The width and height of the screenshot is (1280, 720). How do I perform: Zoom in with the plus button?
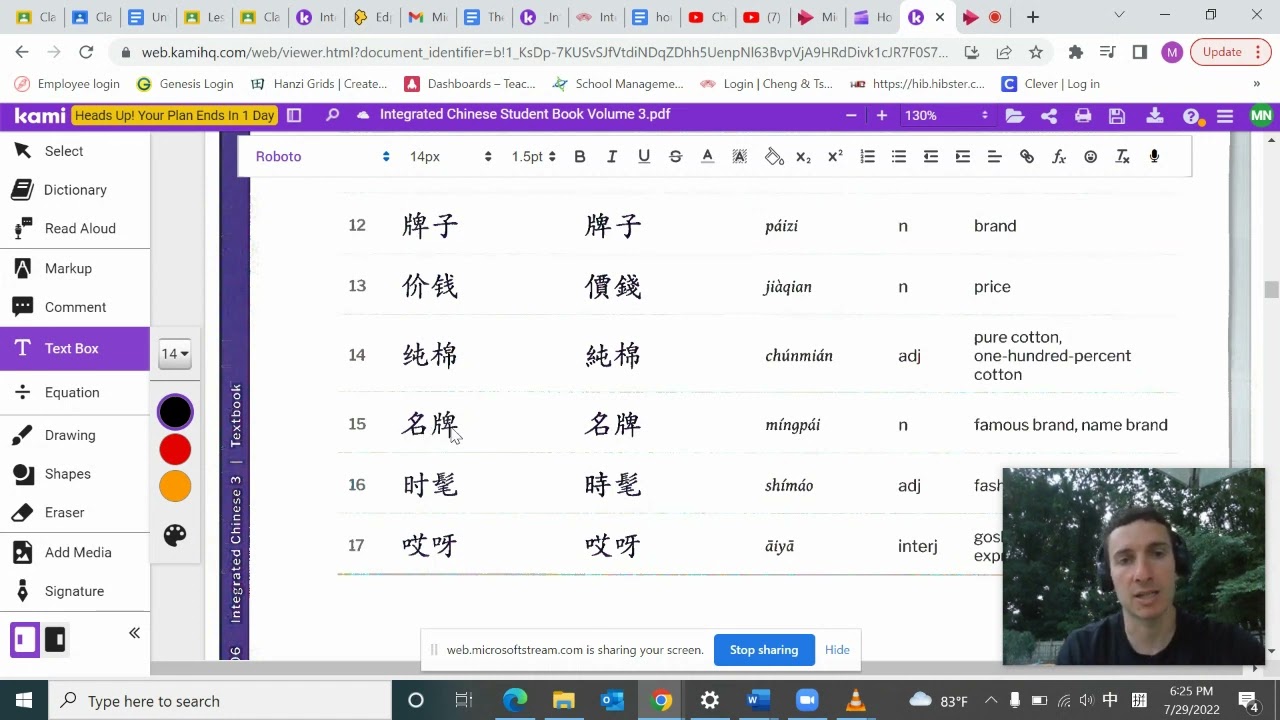[881, 115]
